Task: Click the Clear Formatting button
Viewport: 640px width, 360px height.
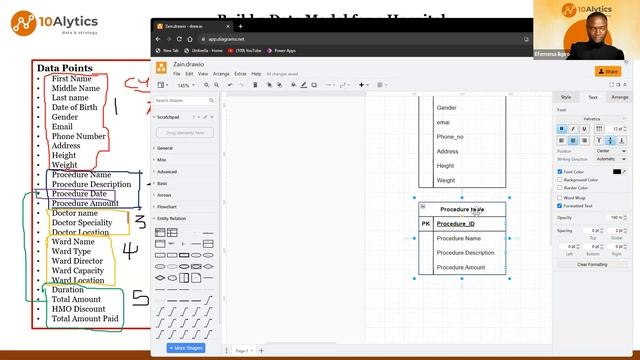Action: pos(592,264)
